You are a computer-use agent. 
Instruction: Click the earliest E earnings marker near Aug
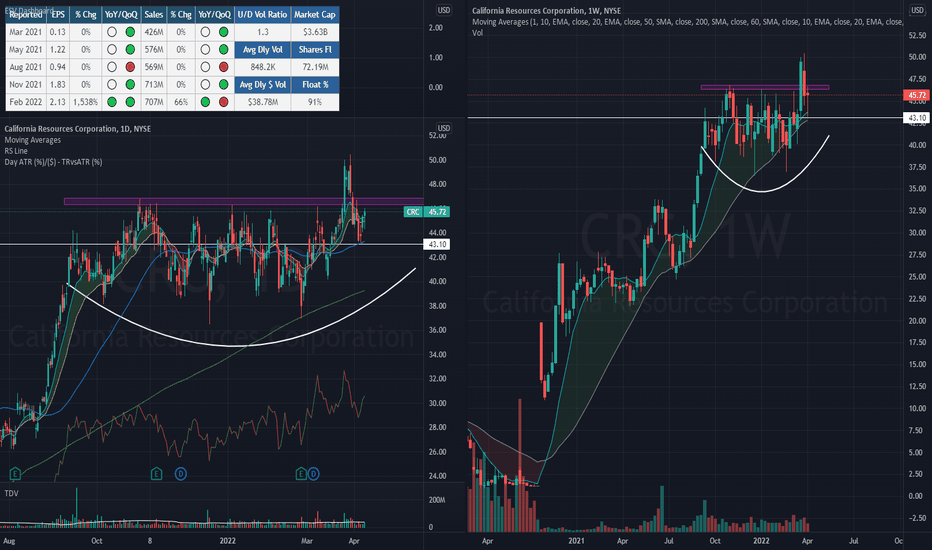click(x=15, y=474)
